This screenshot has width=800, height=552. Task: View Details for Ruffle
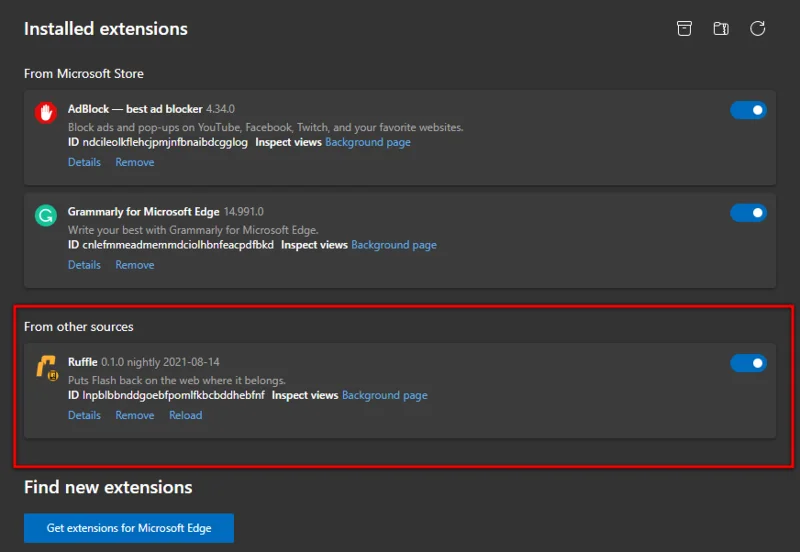[84, 415]
